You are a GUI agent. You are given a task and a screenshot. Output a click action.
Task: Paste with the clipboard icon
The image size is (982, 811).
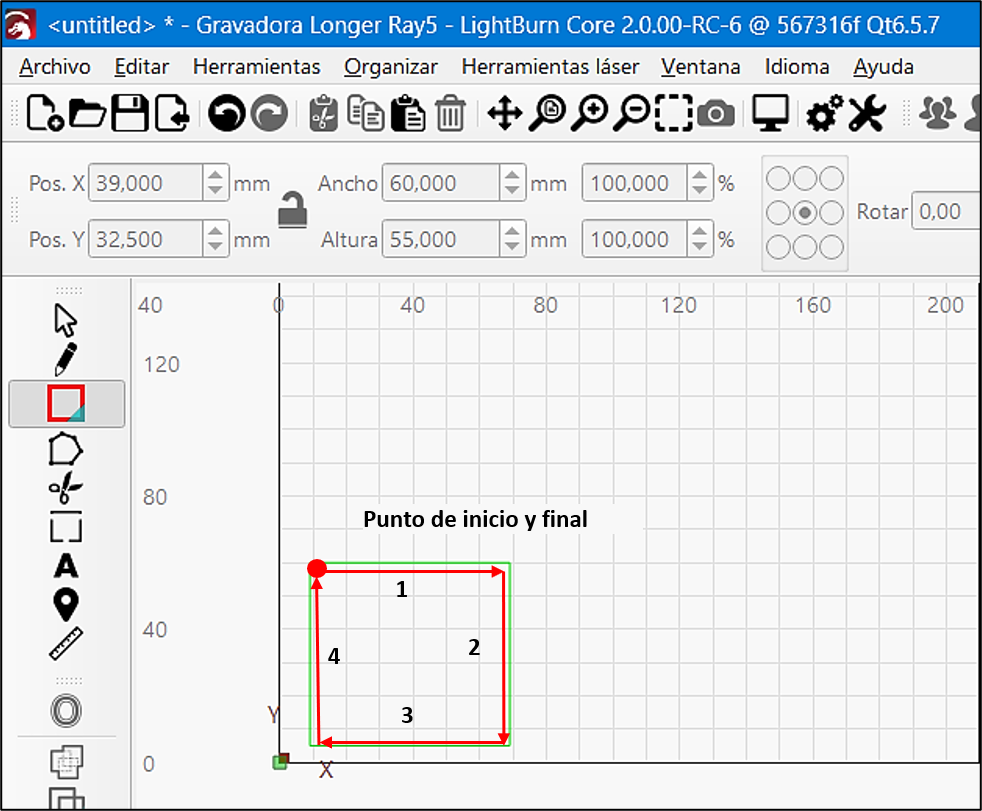coord(408,113)
